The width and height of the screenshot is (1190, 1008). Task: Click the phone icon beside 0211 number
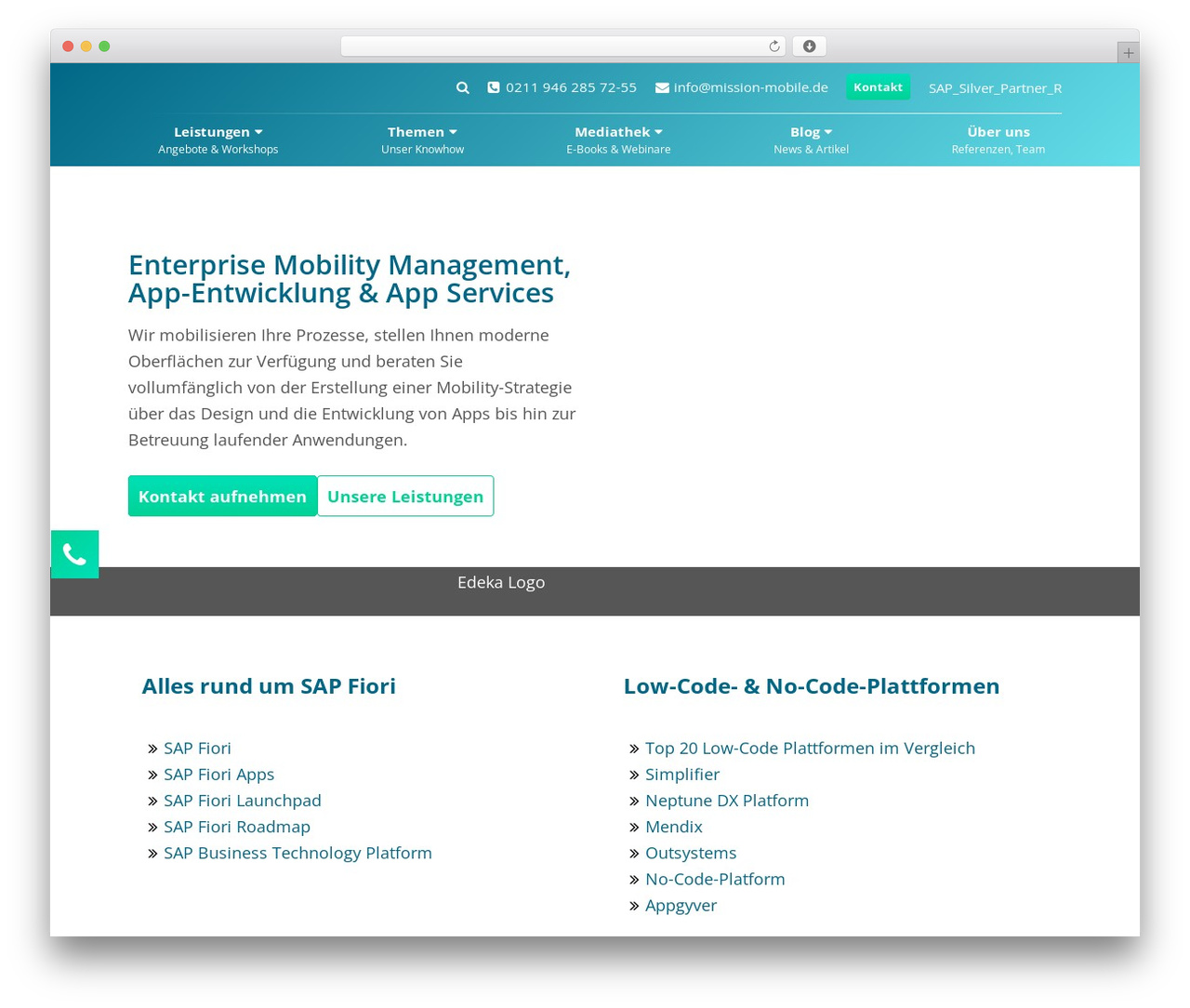tap(494, 87)
